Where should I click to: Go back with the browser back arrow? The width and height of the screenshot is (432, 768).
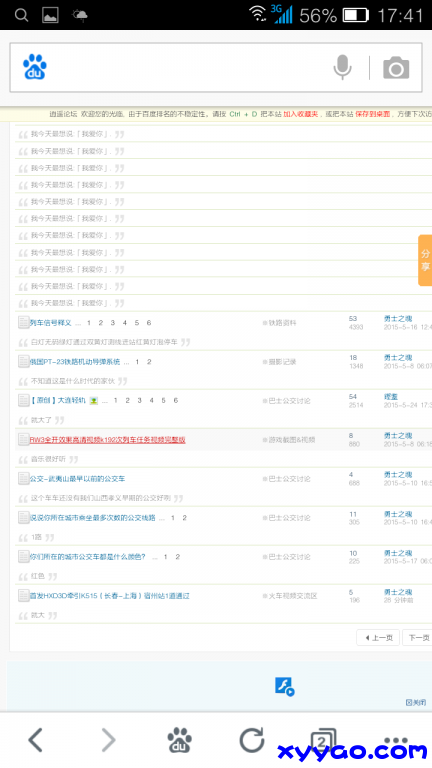coord(35,740)
